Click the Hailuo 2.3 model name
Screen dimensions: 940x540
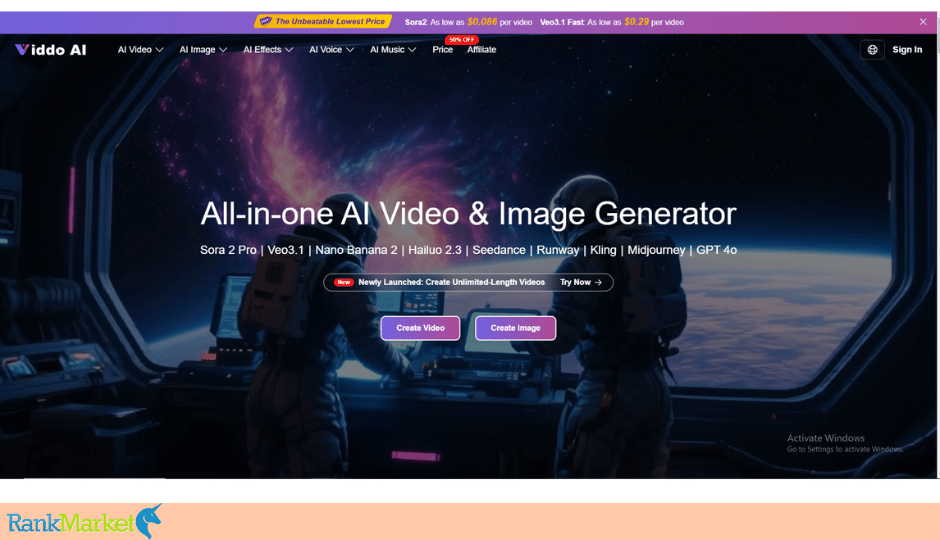435,250
